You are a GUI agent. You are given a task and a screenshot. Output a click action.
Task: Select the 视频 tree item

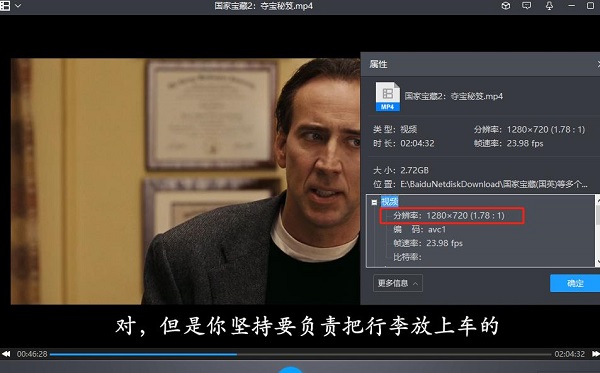390,202
